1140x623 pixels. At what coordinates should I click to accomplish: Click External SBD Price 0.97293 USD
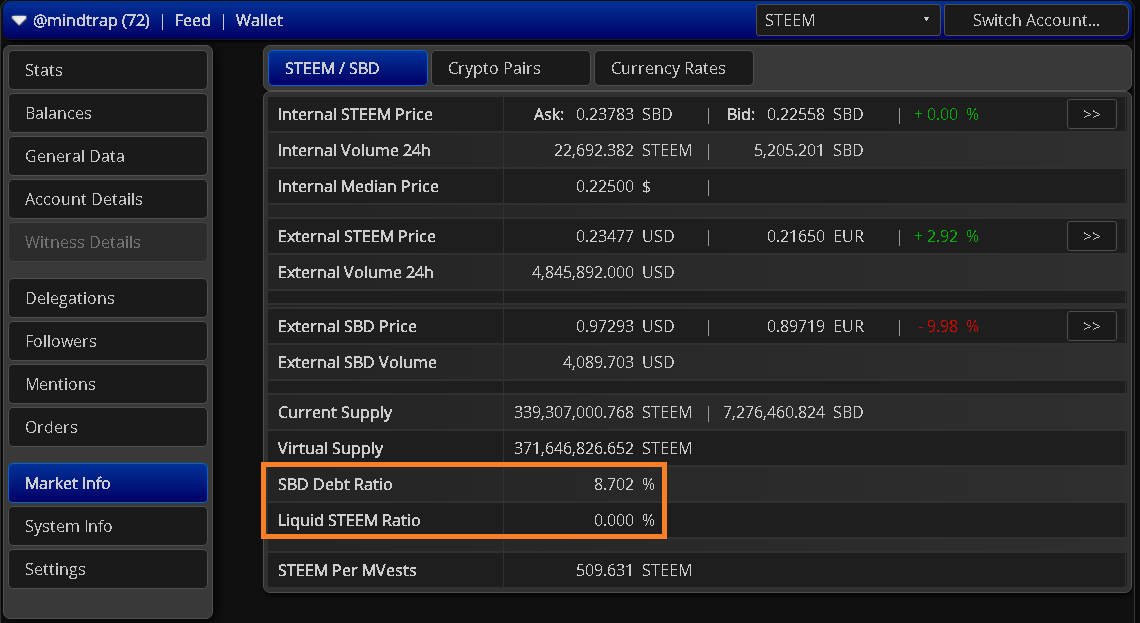[x=625, y=326]
